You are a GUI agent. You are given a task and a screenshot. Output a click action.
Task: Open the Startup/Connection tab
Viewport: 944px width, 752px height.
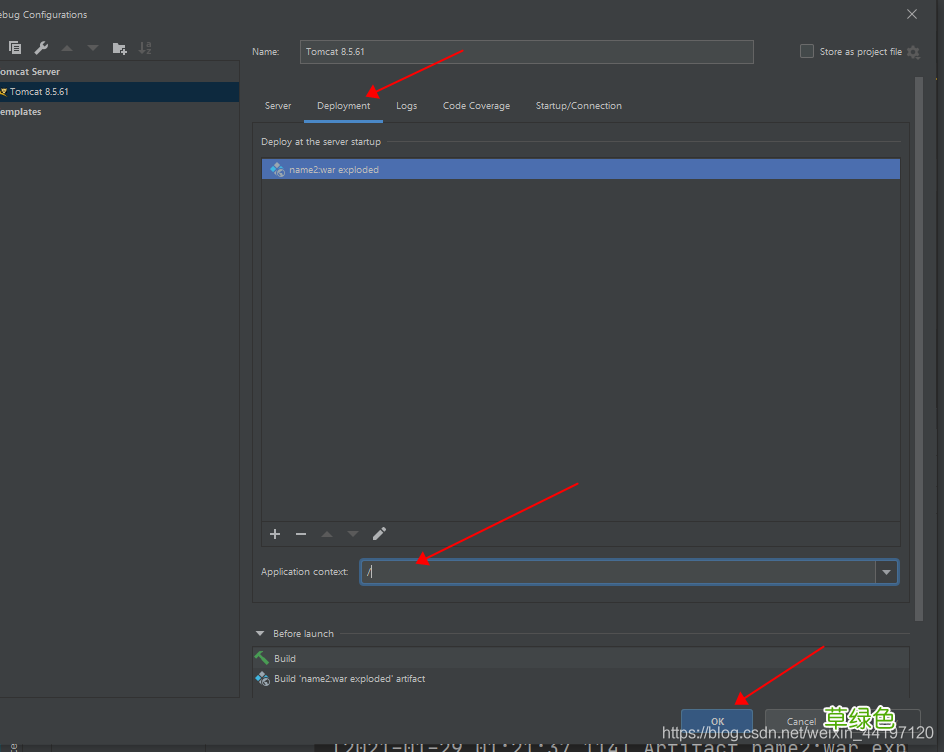578,106
